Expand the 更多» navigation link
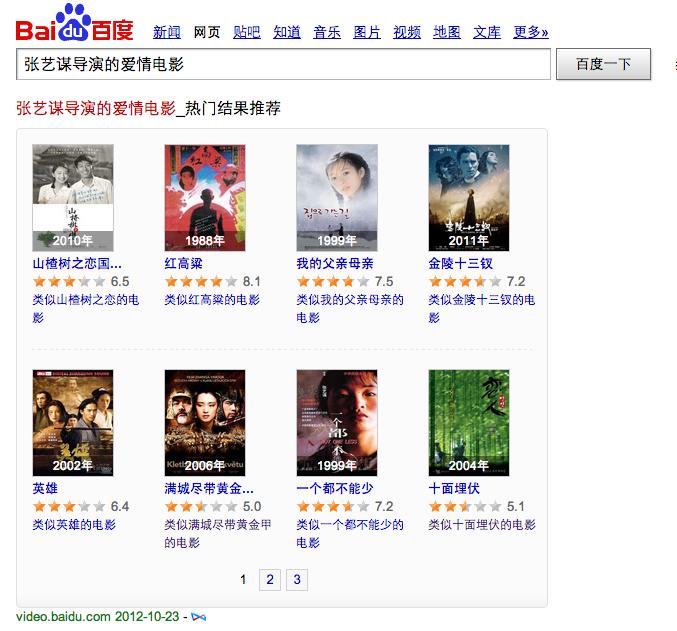 [531, 32]
